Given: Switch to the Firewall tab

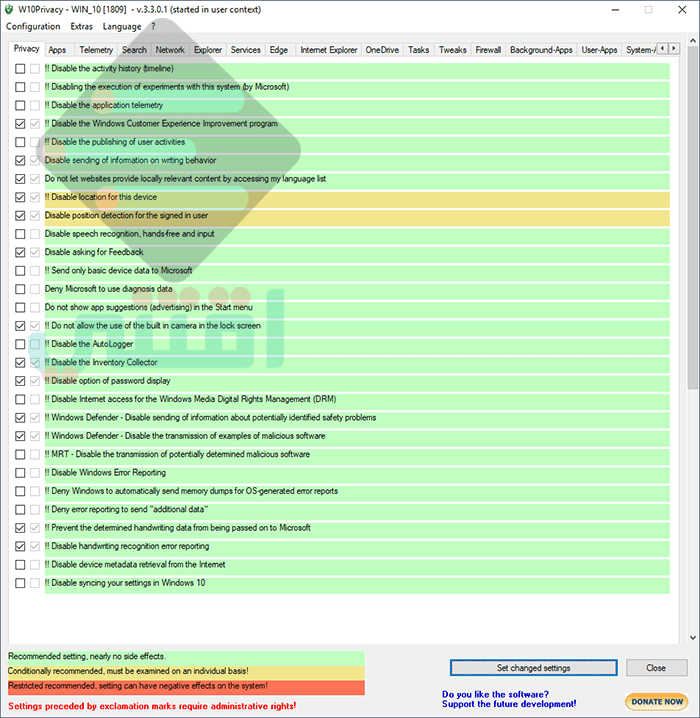Looking at the screenshot, I should 488,50.
